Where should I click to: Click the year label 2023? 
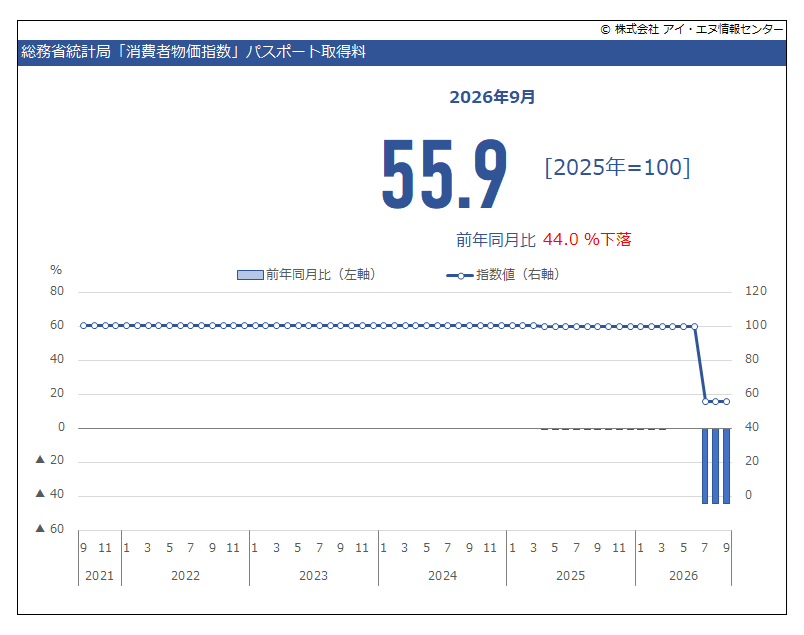pos(313,576)
